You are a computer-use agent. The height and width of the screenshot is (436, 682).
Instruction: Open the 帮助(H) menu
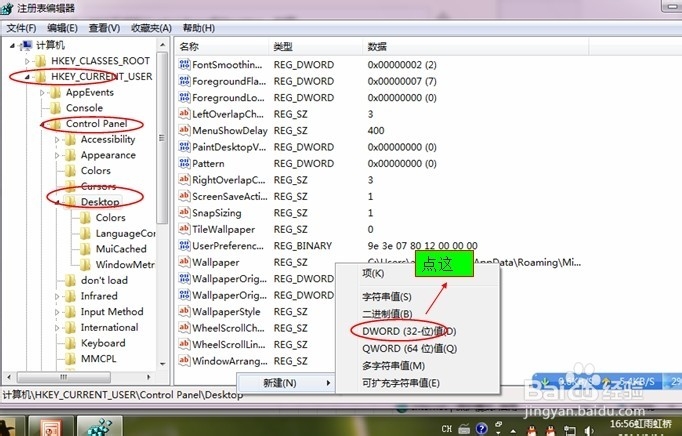click(x=199, y=28)
